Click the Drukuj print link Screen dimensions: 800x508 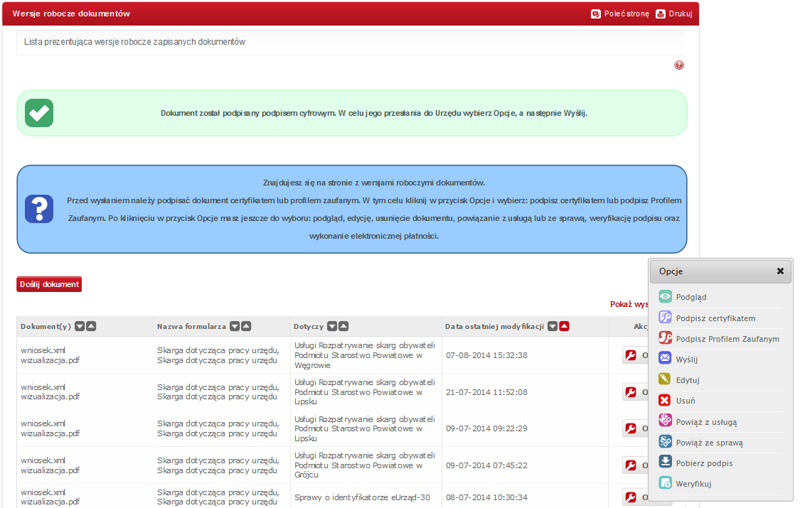point(674,14)
